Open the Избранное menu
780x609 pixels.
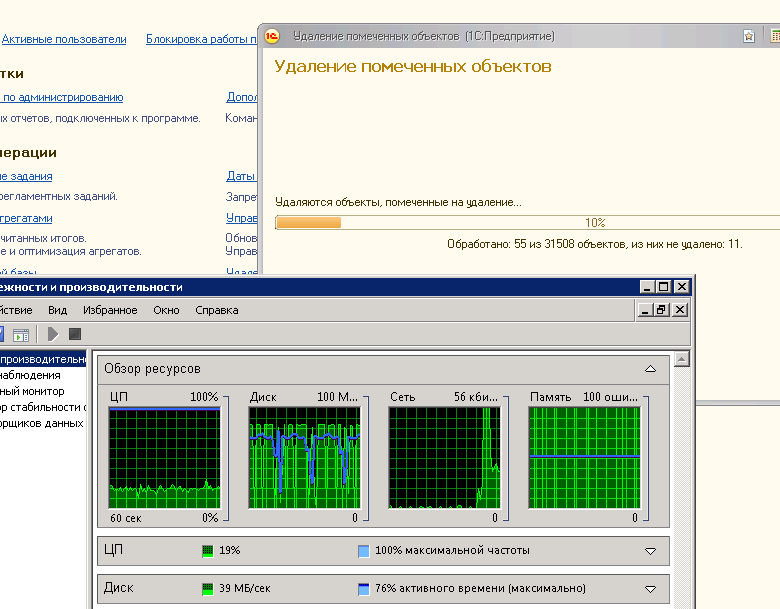pyautogui.click(x=110, y=310)
